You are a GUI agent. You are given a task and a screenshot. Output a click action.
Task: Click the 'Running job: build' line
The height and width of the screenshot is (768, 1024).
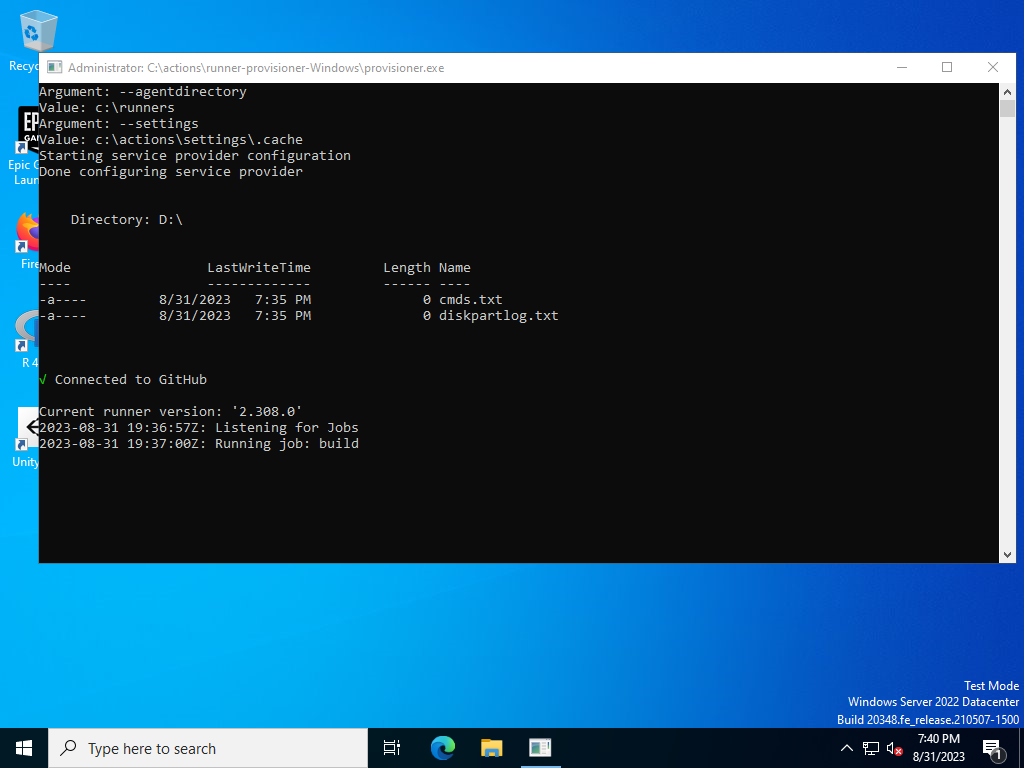199,443
